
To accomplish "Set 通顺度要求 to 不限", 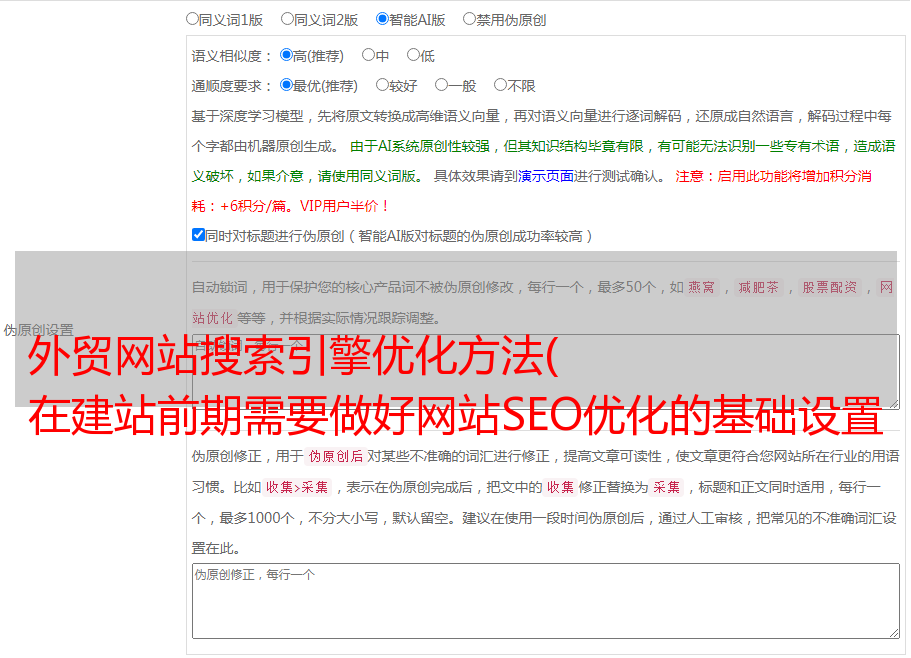I will coord(500,85).
